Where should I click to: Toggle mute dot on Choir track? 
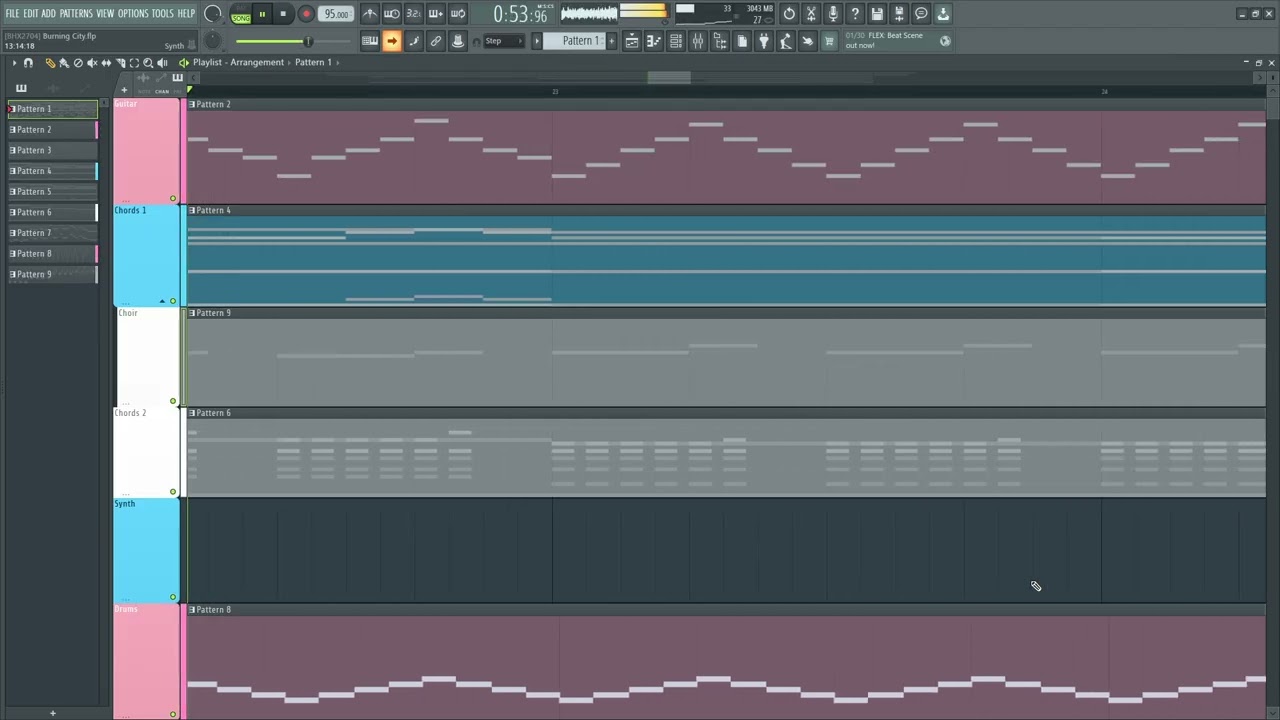[x=173, y=401]
